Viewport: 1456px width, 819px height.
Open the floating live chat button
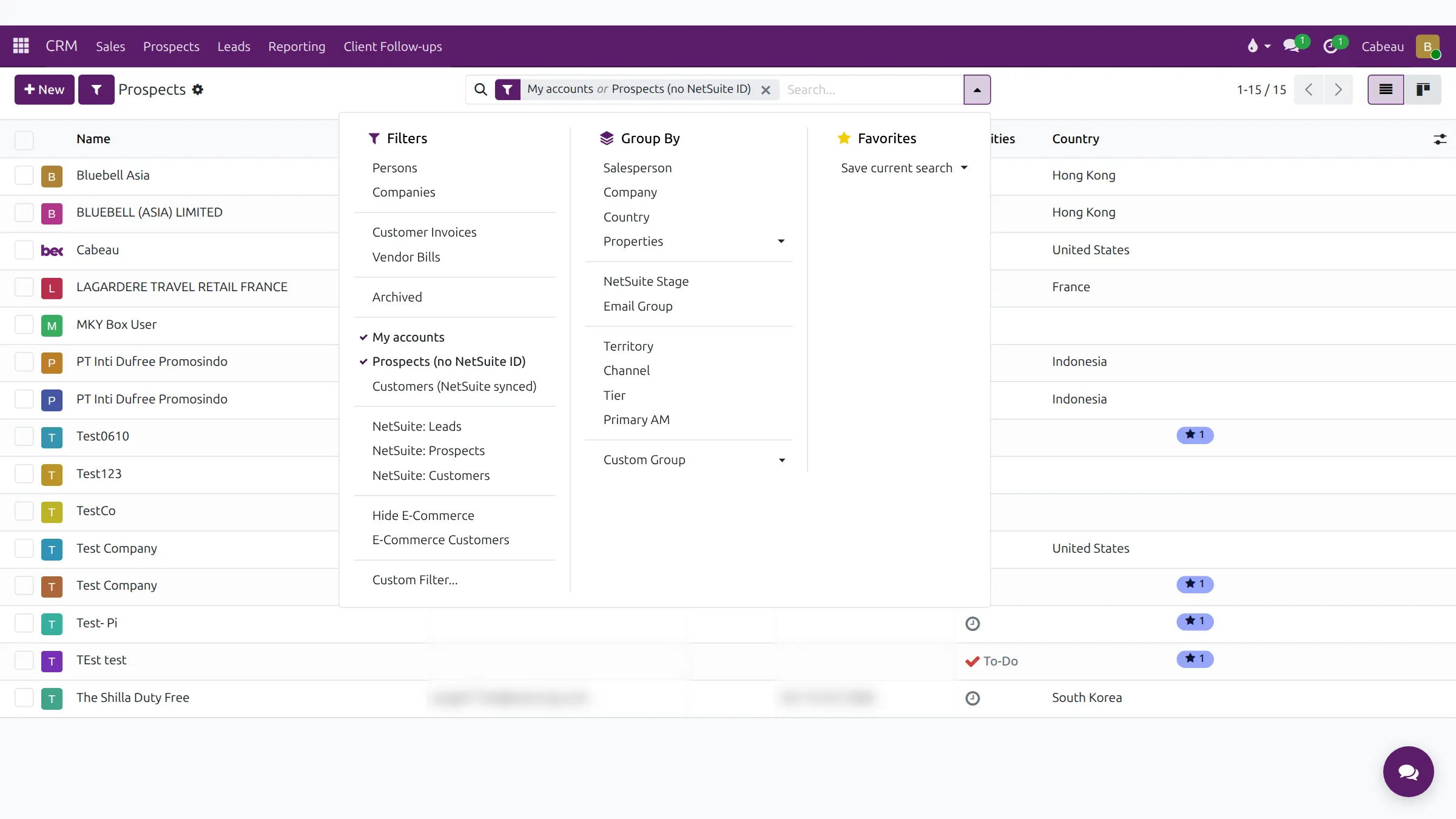(1408, 772)
